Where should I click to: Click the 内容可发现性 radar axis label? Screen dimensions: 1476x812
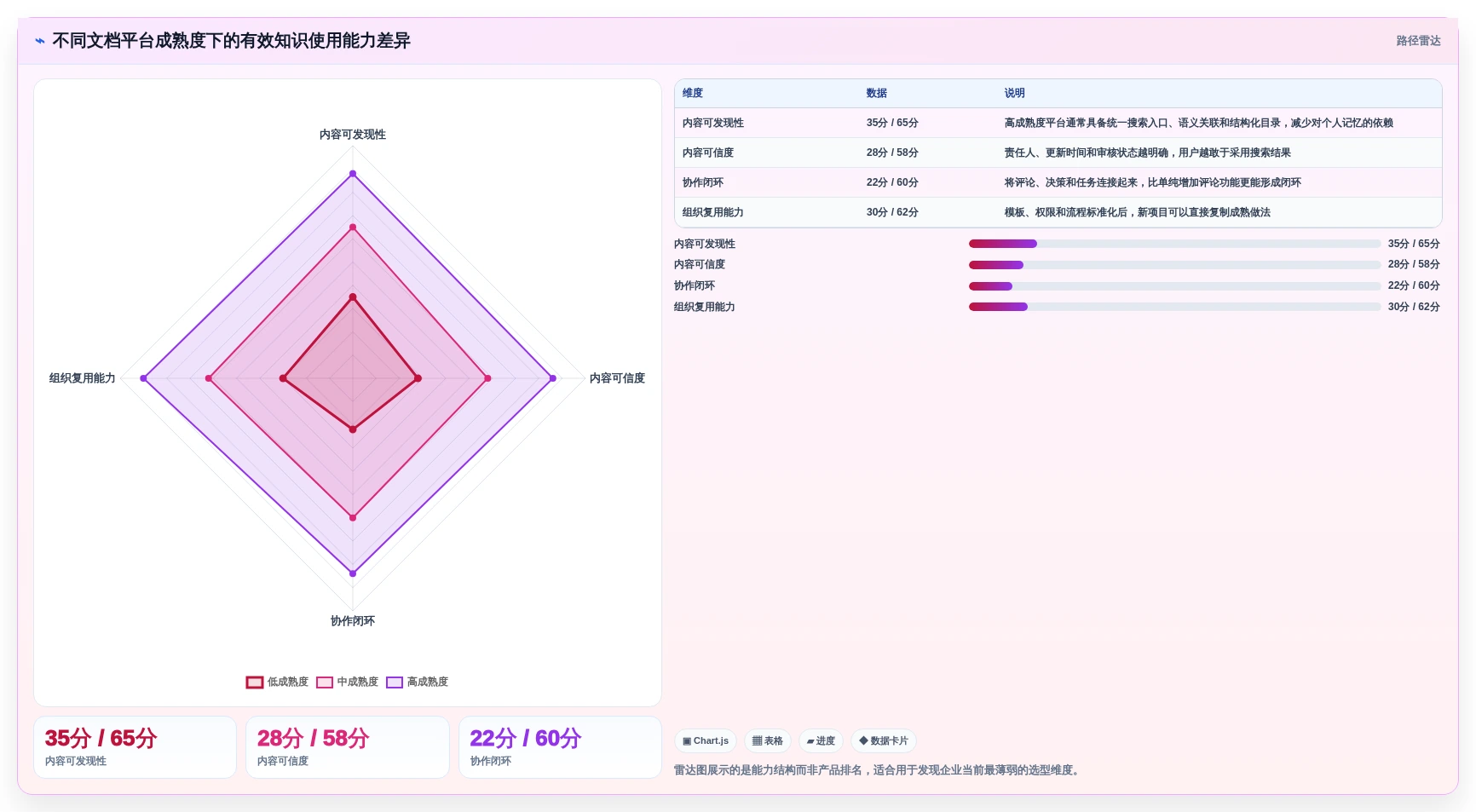coord(353,135)
